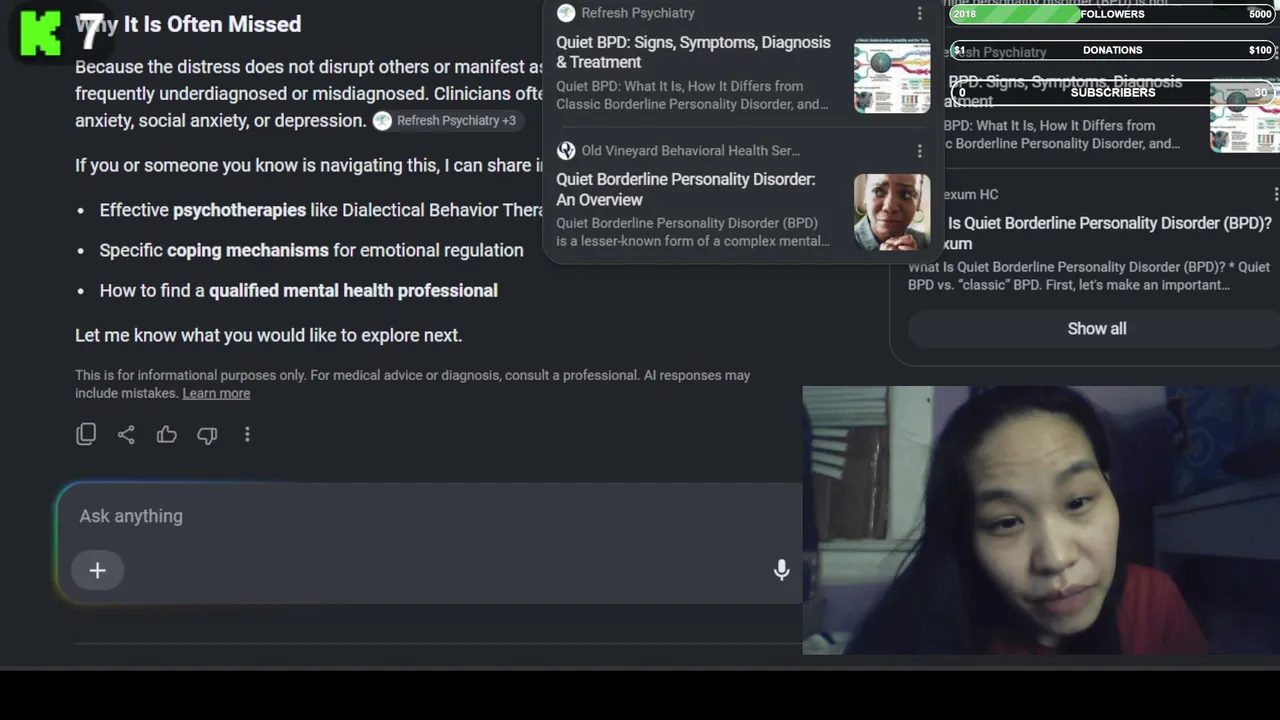Image resolution: width=1280 pixels, height=720 pixels.
Task: Click the Refresh Psychiatry favicon in the popup card
Action: point(566,13)
